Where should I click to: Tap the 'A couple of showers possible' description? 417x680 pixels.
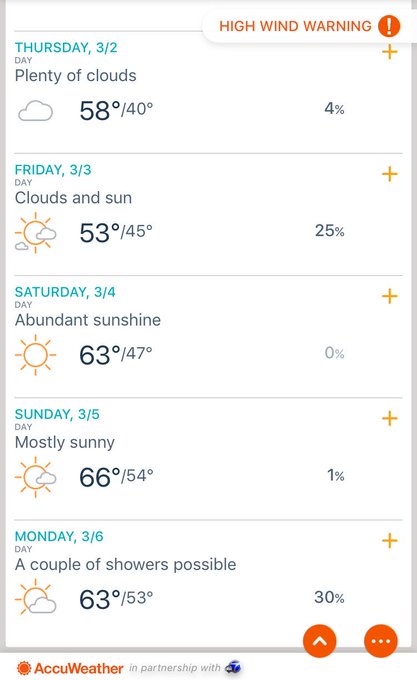pyautogui.click(x=126, y=565)
